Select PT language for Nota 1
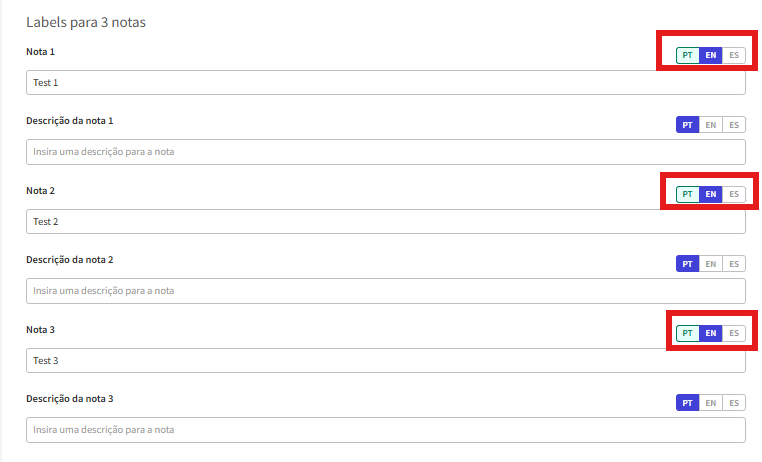 [x=687, y=55]
